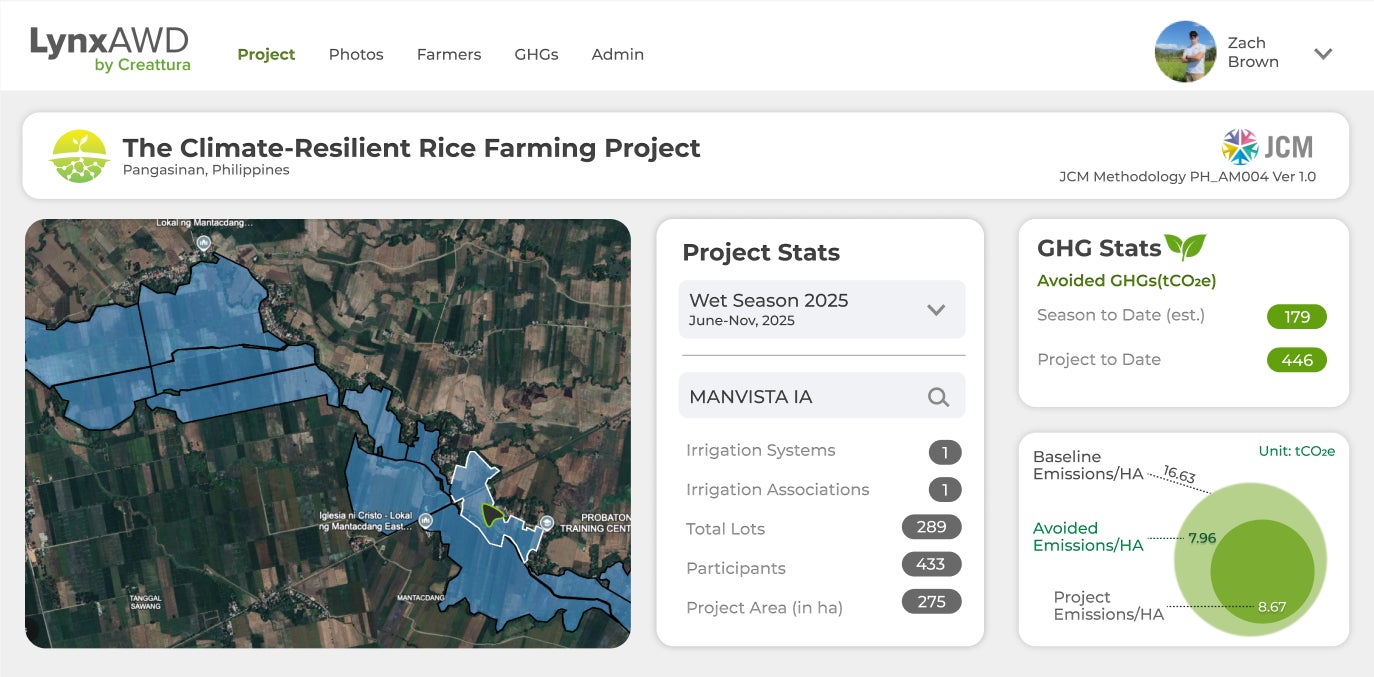The width and height of the screenshot is (1374, 677).
Task: Expand the user account menu chevron
Action: click(x=1323, y=54)
